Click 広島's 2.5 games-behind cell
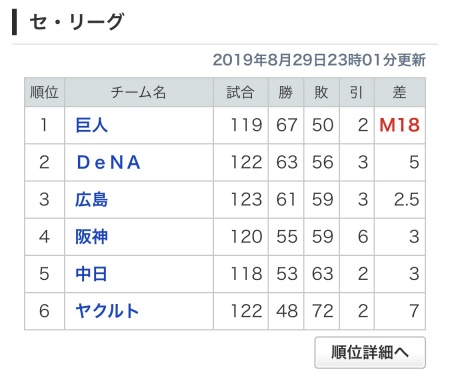The width and height of the screenshot is (450, 378). tap(400, 200)
